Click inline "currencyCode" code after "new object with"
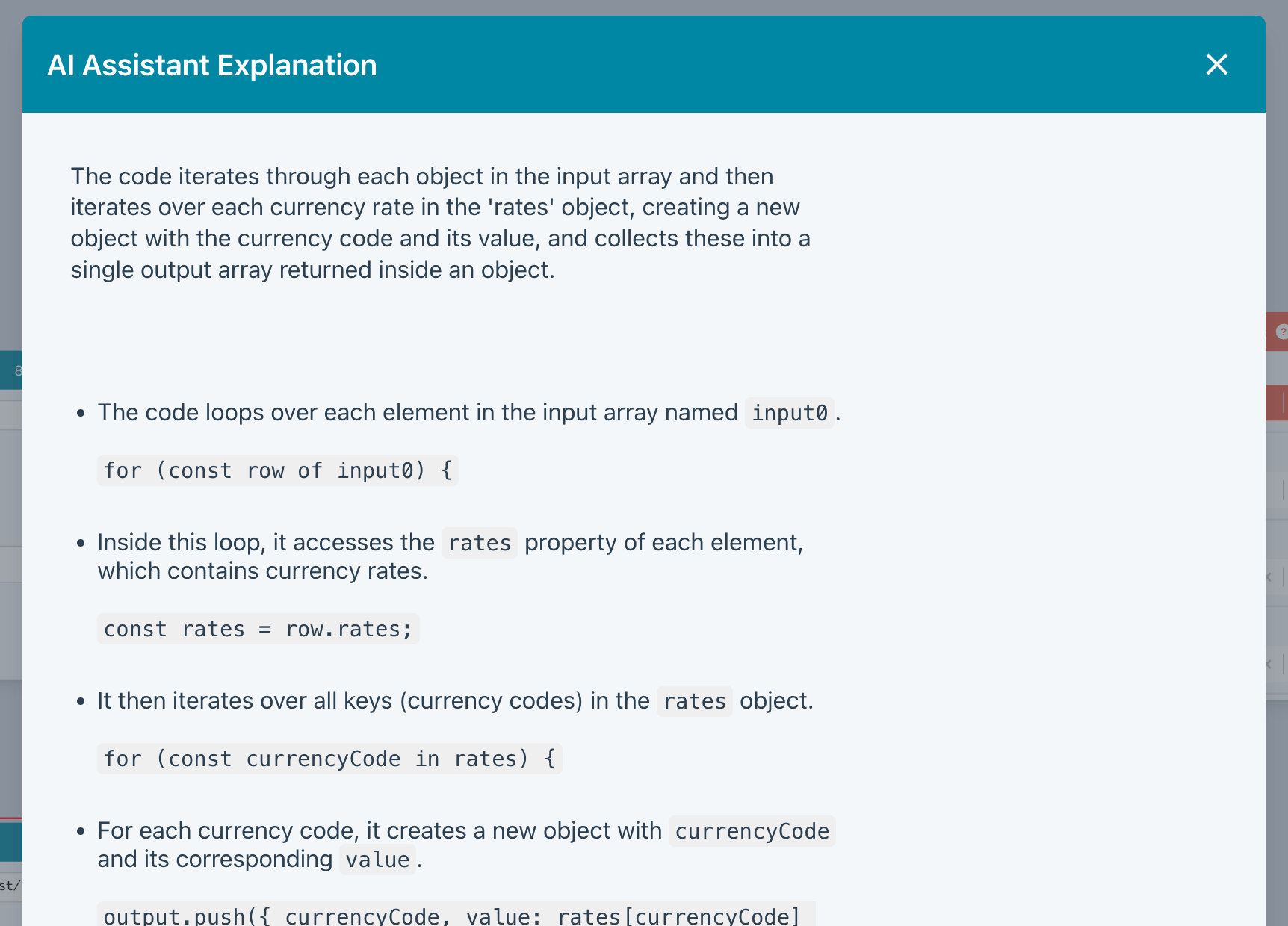This screenshot has height=926, width=1288. click(x=752, y=832)
